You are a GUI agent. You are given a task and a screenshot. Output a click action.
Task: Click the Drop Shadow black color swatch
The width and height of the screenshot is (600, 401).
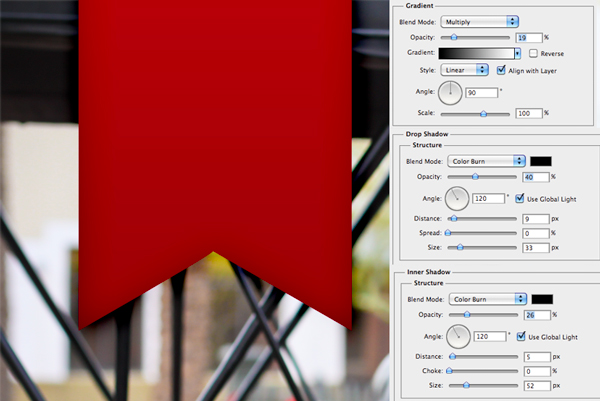pos(541,161)
